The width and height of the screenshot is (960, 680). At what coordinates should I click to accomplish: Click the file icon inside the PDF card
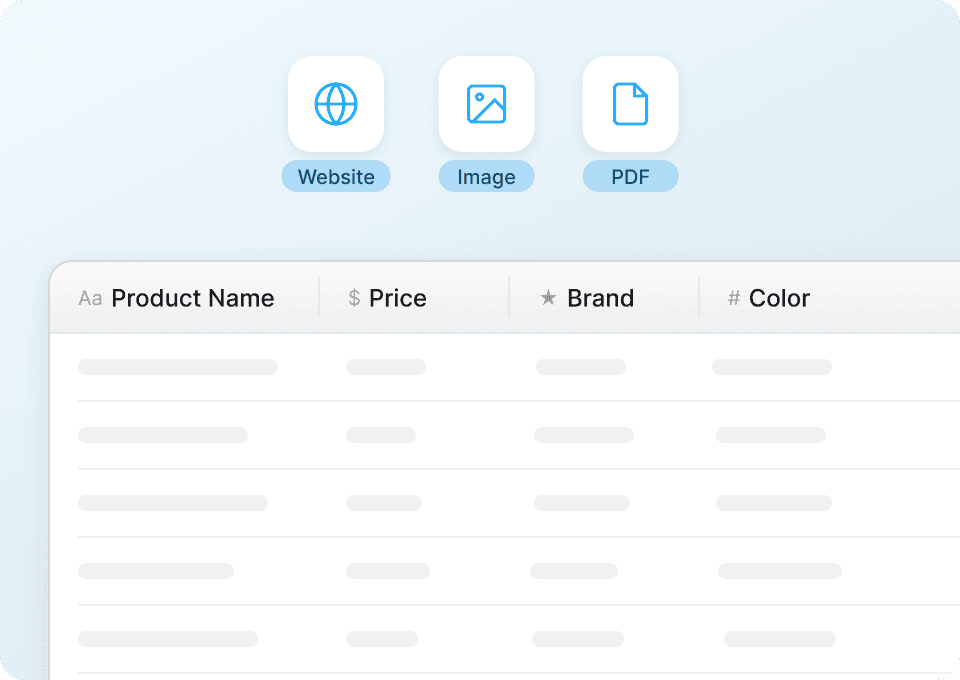click(x=630, y=103)
